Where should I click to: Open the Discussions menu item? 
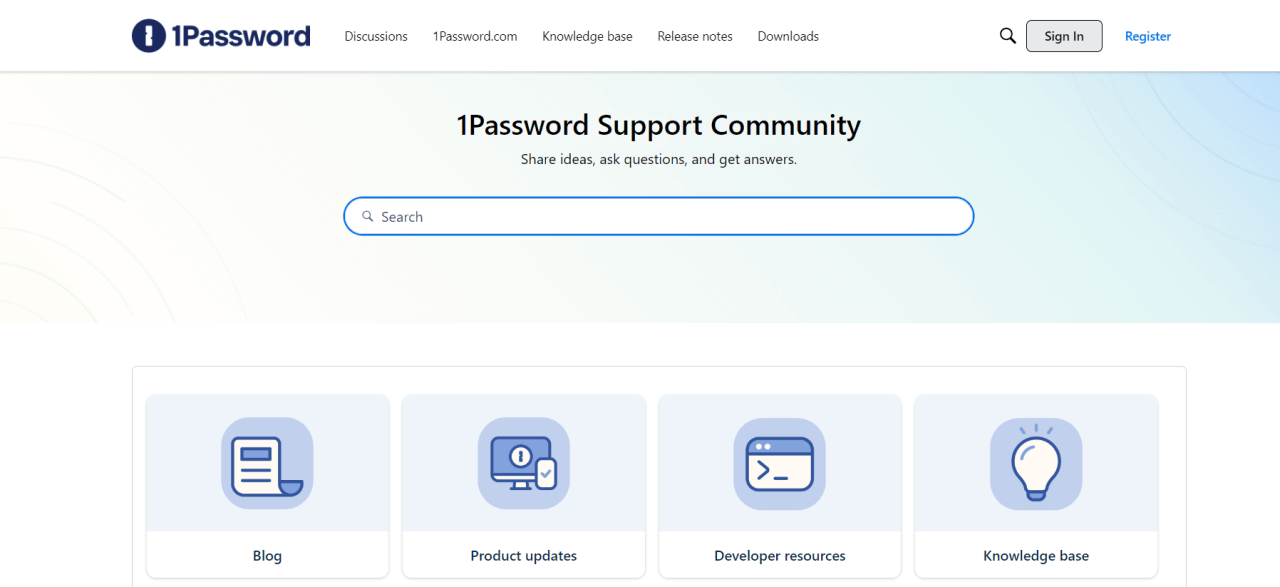tap(375, 36)
